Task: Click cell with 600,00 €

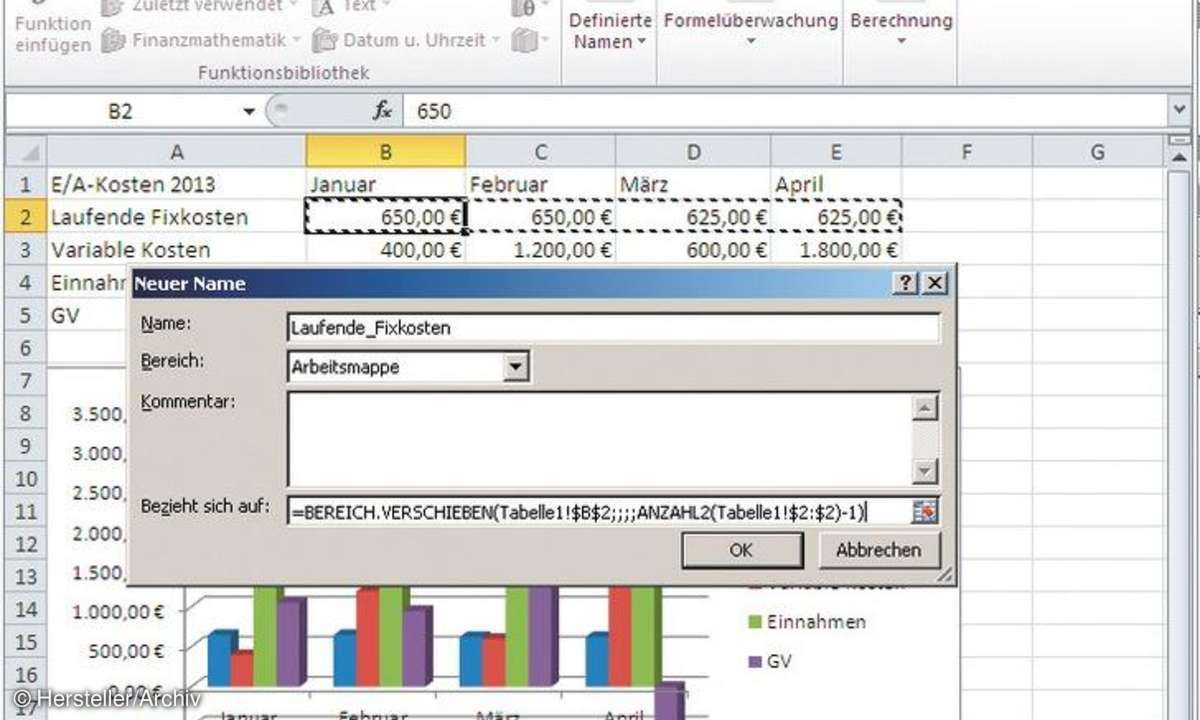Action: (x=693, y=249)
